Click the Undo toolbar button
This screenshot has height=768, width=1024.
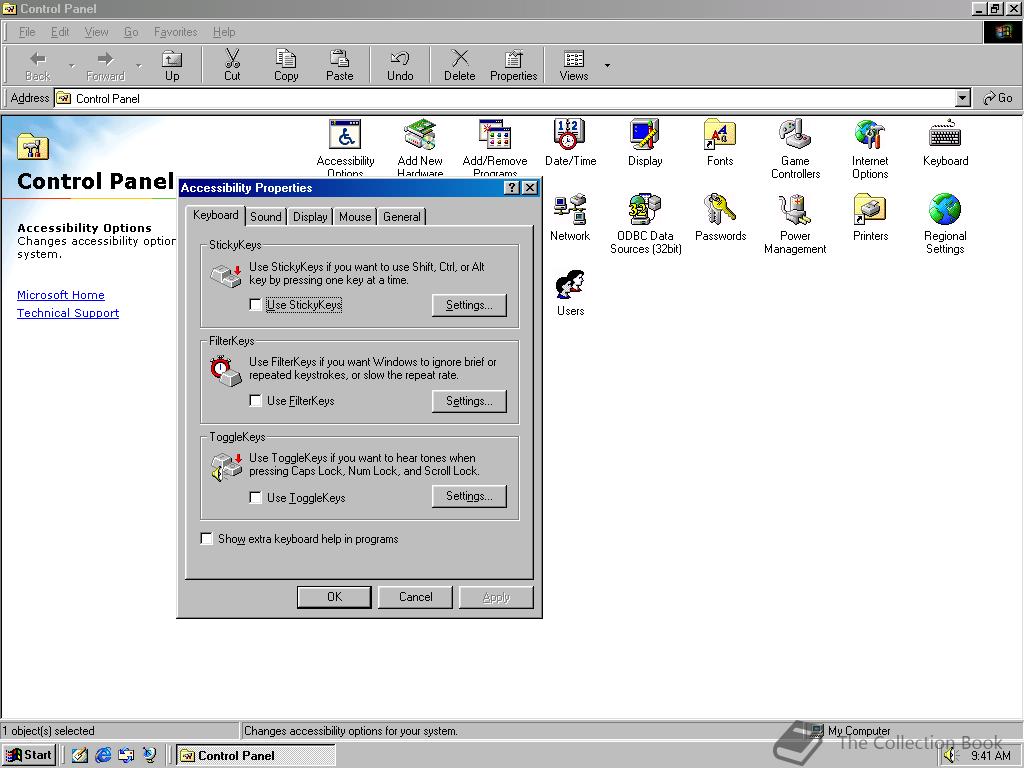400,65
